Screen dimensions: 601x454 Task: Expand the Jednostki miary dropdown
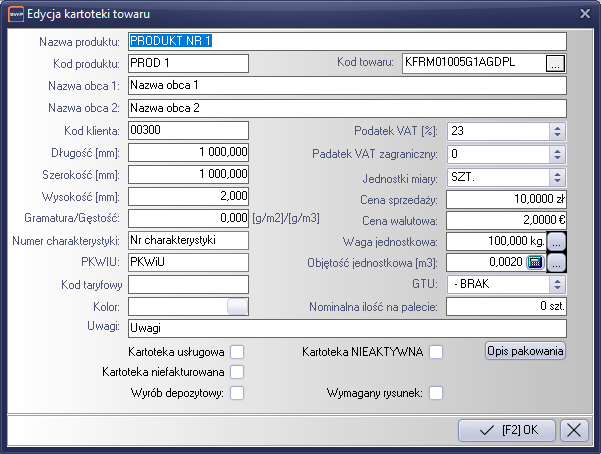(x=557, y=175)
